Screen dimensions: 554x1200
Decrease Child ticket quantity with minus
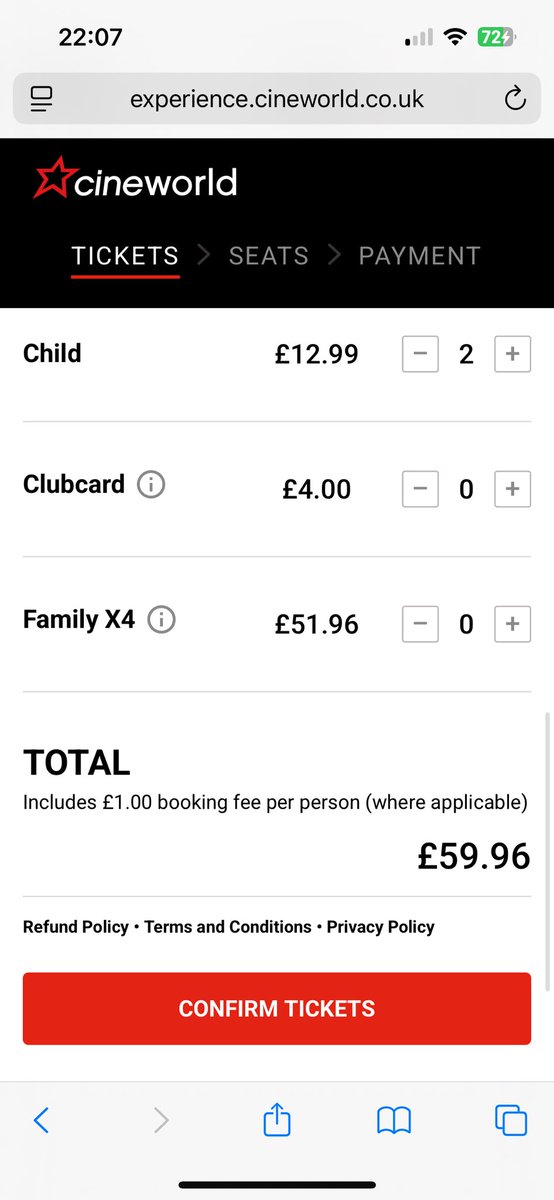(x=420, y=354)
